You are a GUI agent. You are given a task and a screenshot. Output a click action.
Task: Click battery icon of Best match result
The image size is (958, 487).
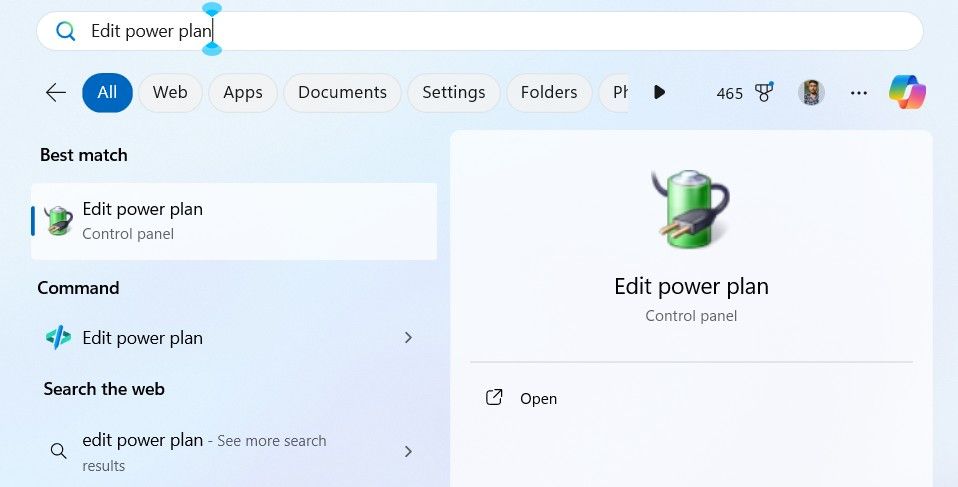click(x=59, y=221)
